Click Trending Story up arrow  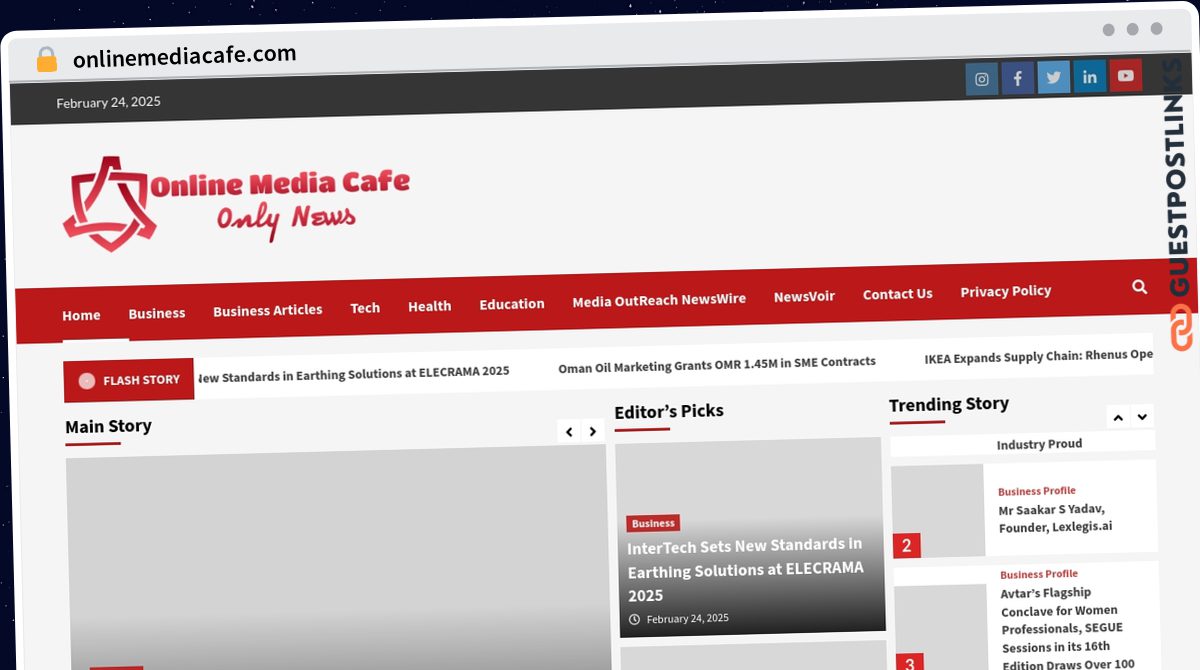coord(1118,417)
